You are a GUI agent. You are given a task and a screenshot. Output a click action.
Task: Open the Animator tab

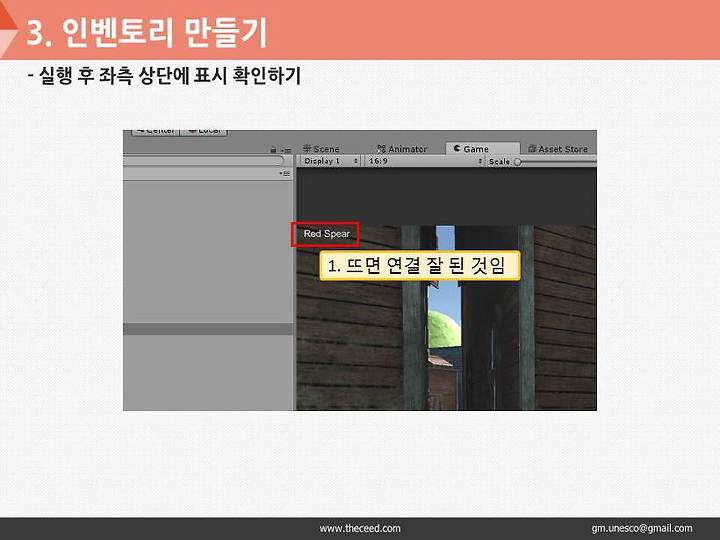(402, 149)
